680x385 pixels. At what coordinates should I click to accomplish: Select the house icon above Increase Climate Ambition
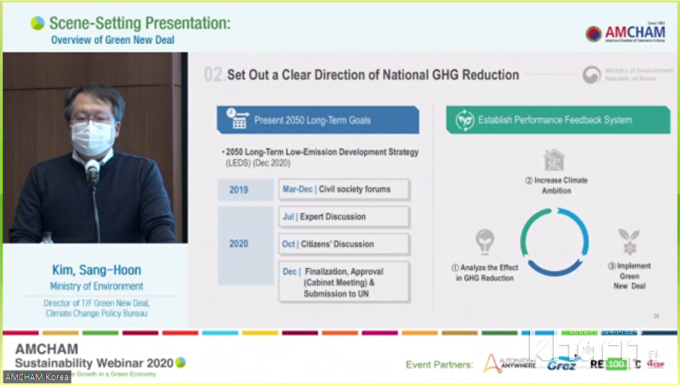pyautogui.click(x=554, y=160)
